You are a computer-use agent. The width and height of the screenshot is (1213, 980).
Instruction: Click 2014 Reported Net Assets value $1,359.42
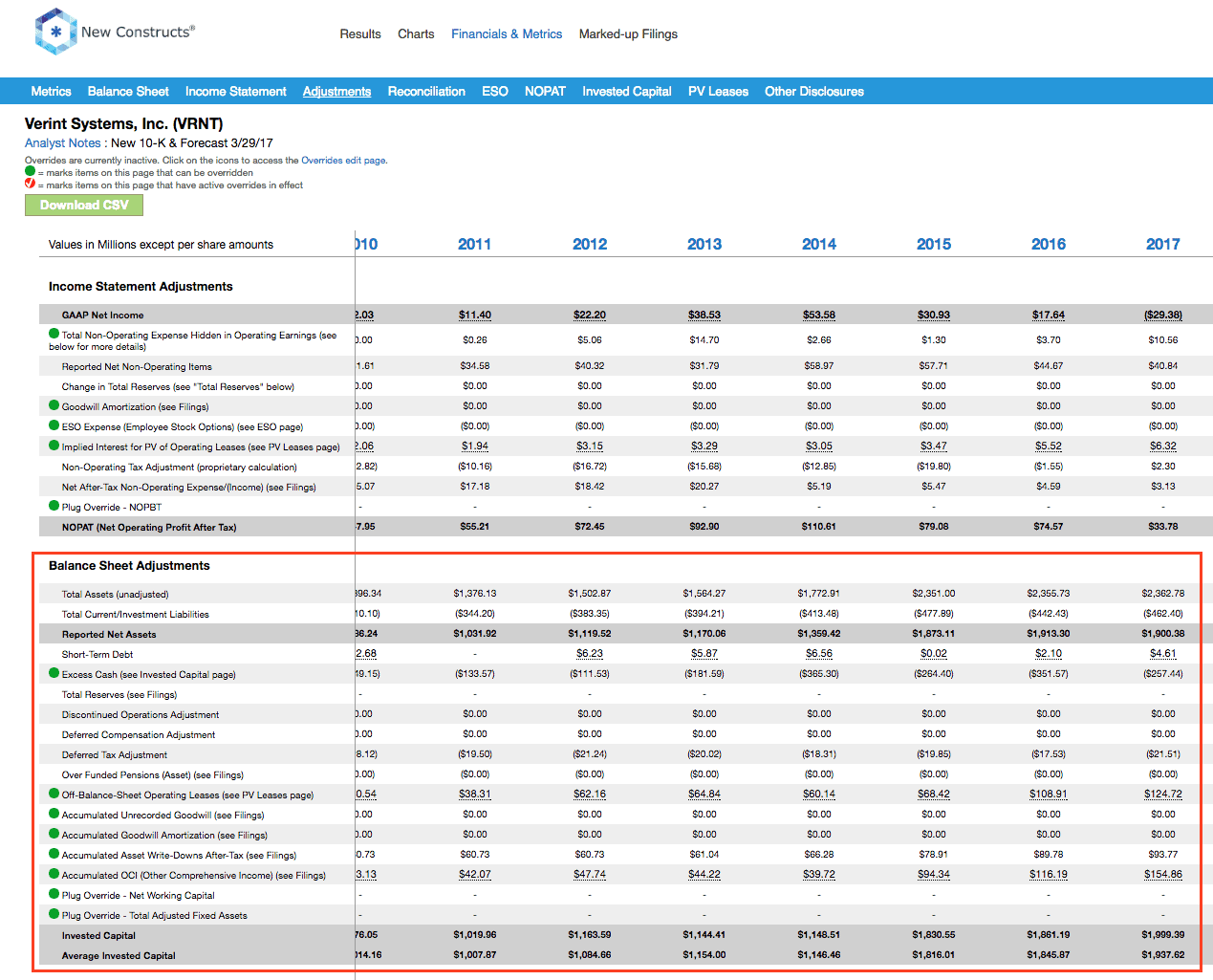coord(819,633)
